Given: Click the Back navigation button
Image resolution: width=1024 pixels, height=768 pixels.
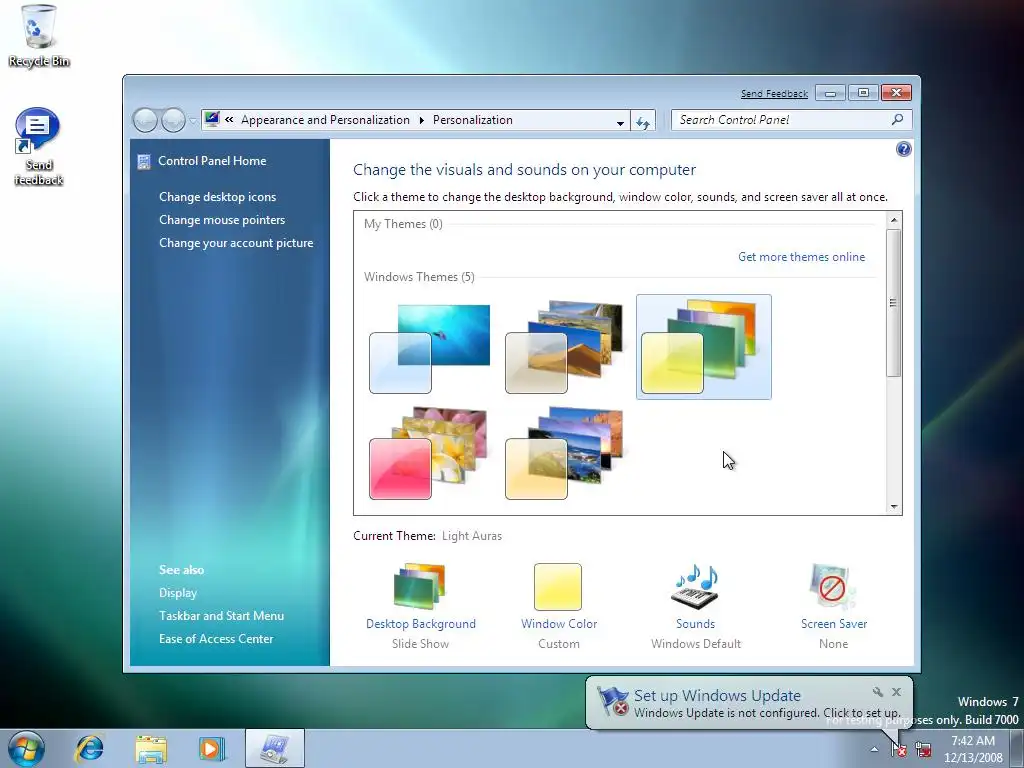Looking at the screenshot, I should [x=145, y=120].
